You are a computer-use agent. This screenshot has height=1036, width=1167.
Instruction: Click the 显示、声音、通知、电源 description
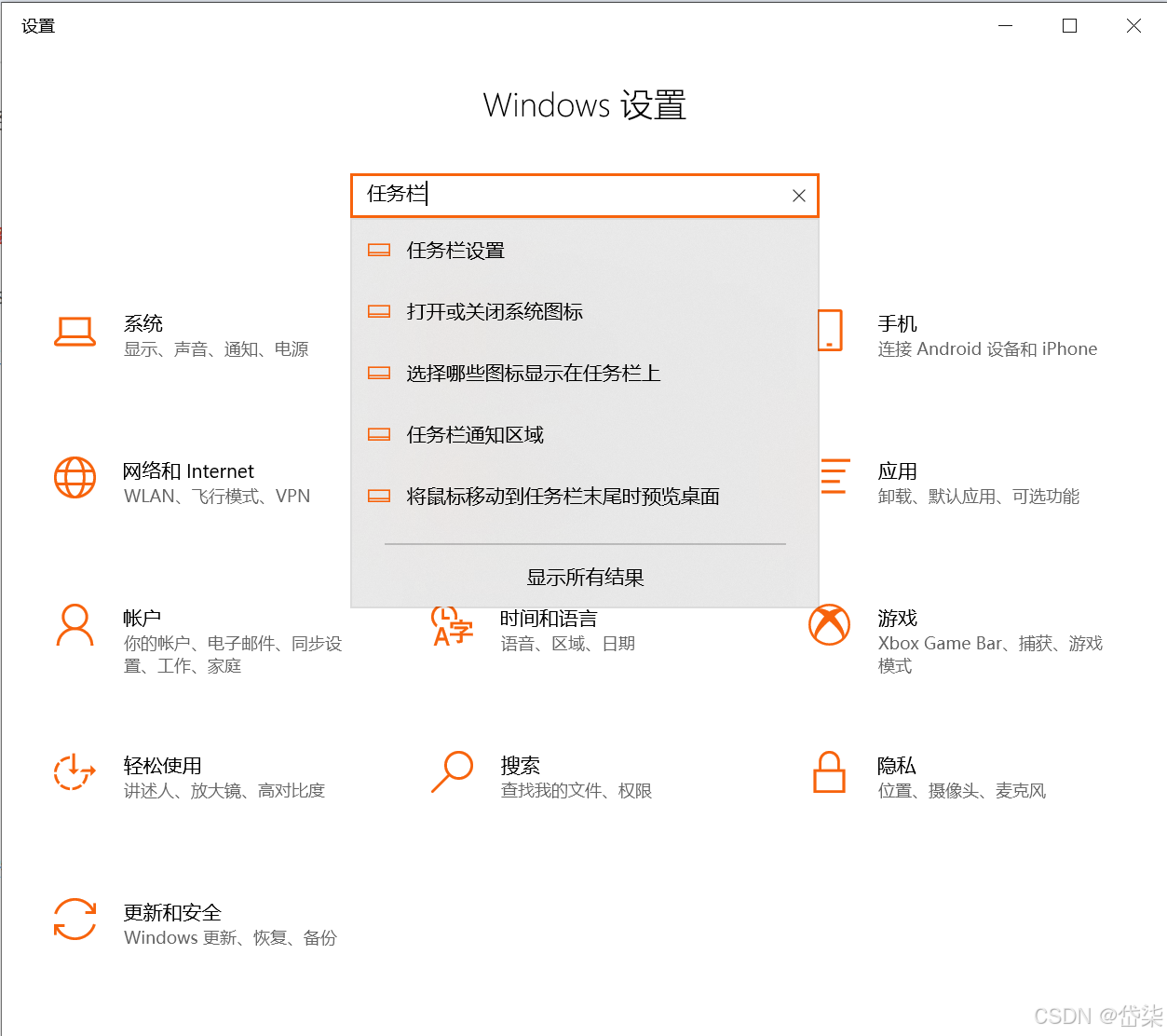pos(216,349)
